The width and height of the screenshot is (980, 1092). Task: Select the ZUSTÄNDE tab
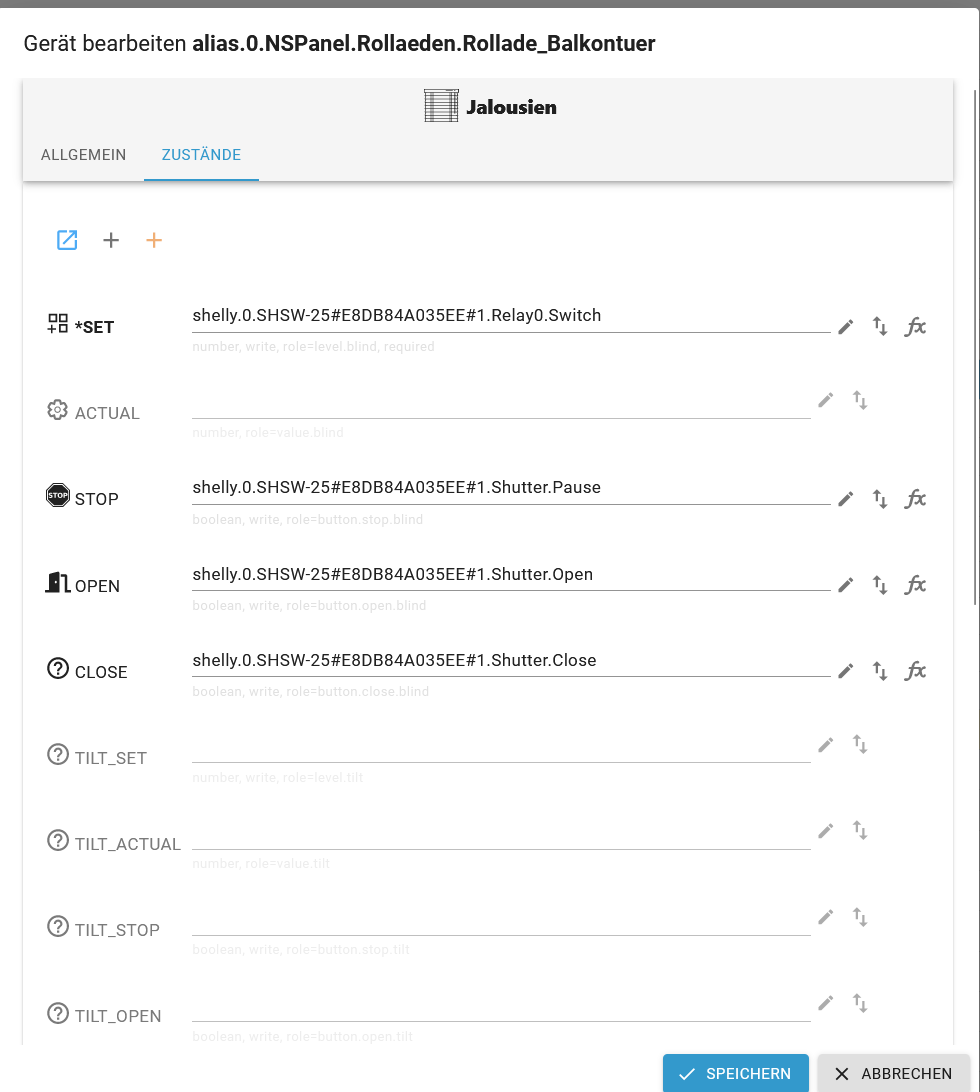[x=201, y=155]
